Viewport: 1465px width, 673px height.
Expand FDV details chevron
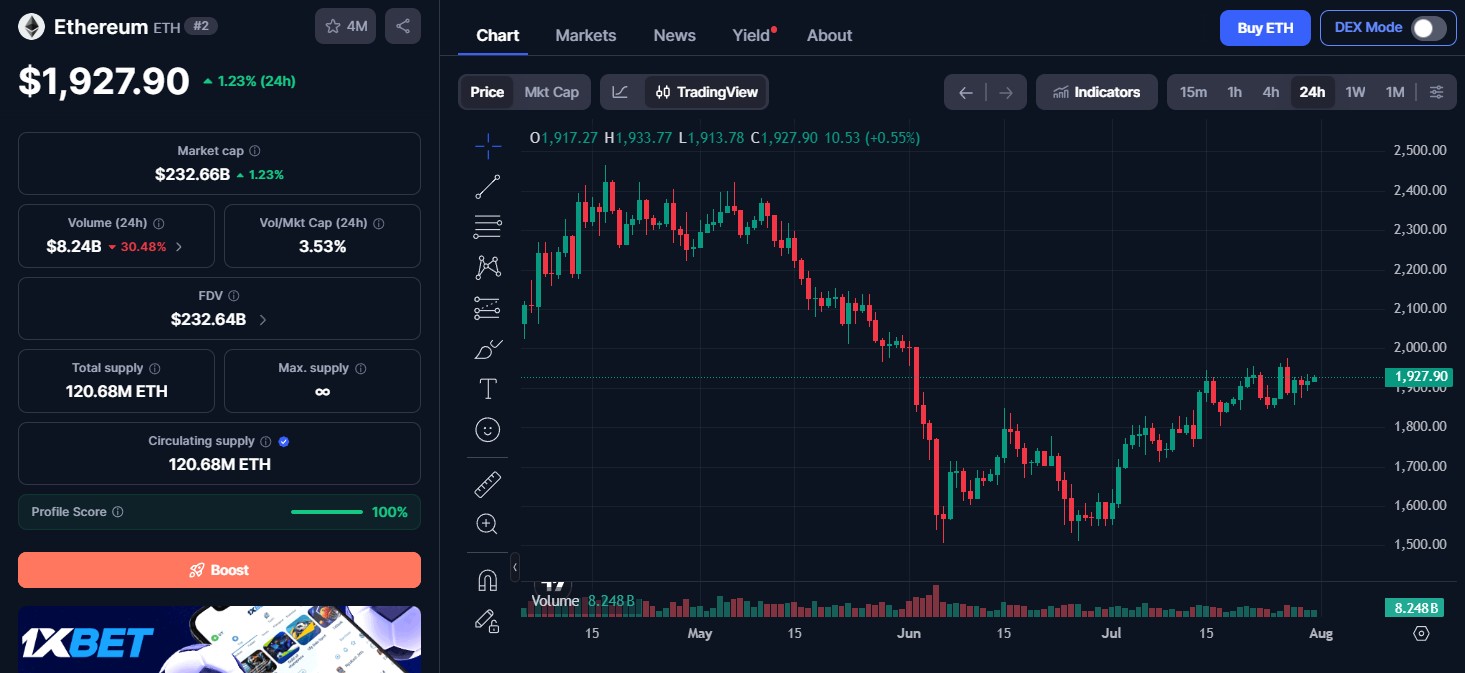click(263, 320)
